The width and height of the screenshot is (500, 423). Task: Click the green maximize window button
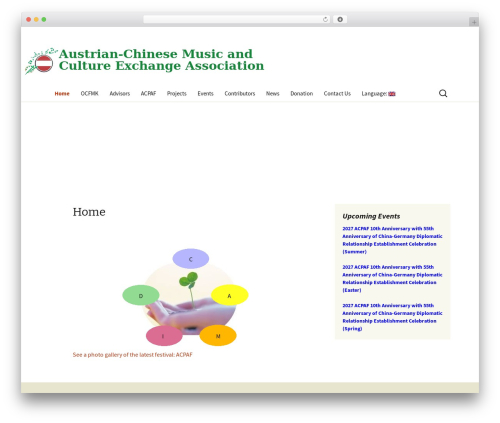coord(44,19)
